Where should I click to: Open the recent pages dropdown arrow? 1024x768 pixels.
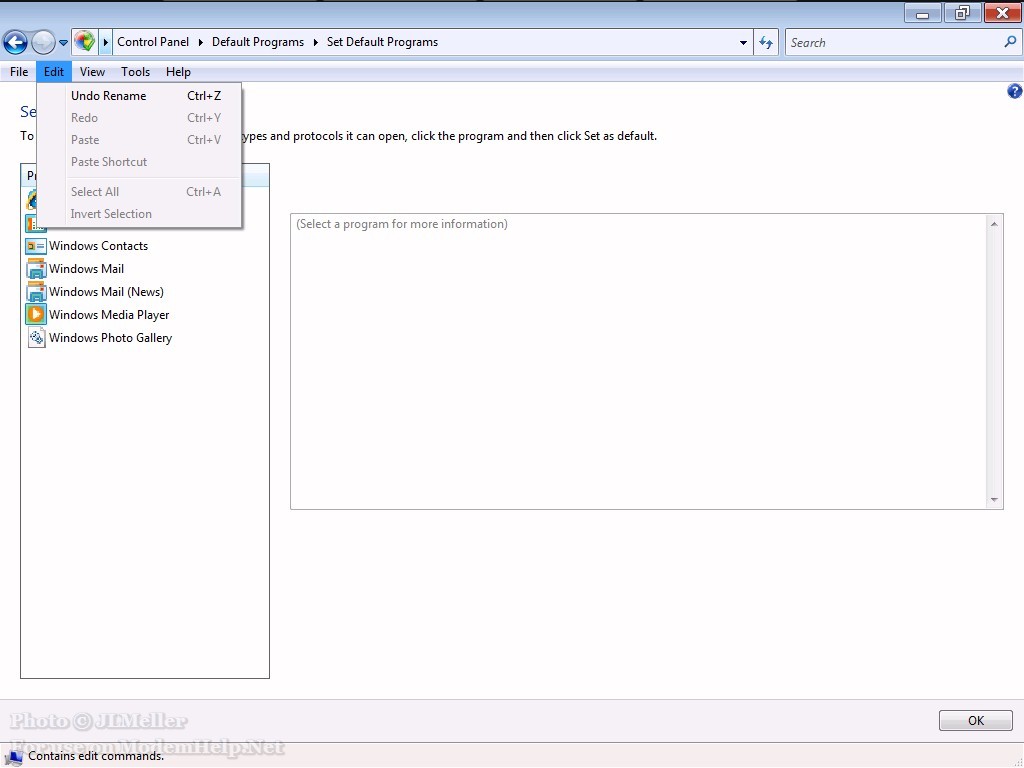(63, 43)
